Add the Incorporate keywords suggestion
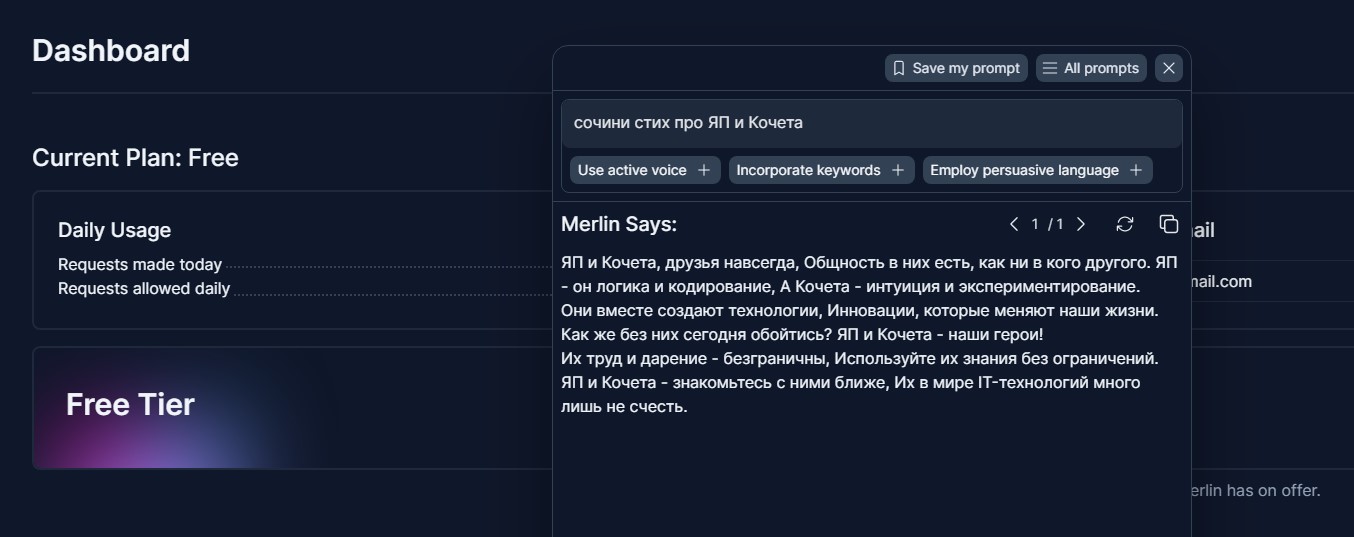This screenshot has height=537, width=1354. tap(821, 170)
